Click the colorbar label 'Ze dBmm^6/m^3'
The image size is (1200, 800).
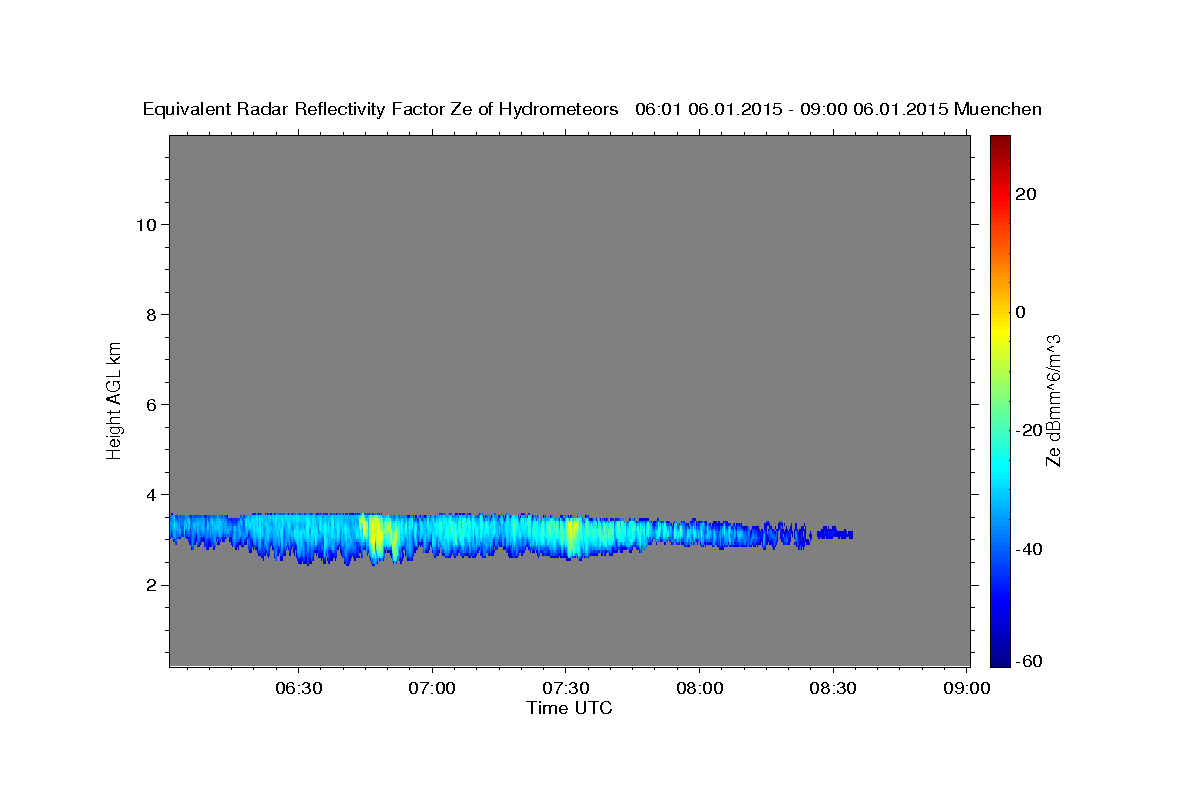coord(1052,400)
